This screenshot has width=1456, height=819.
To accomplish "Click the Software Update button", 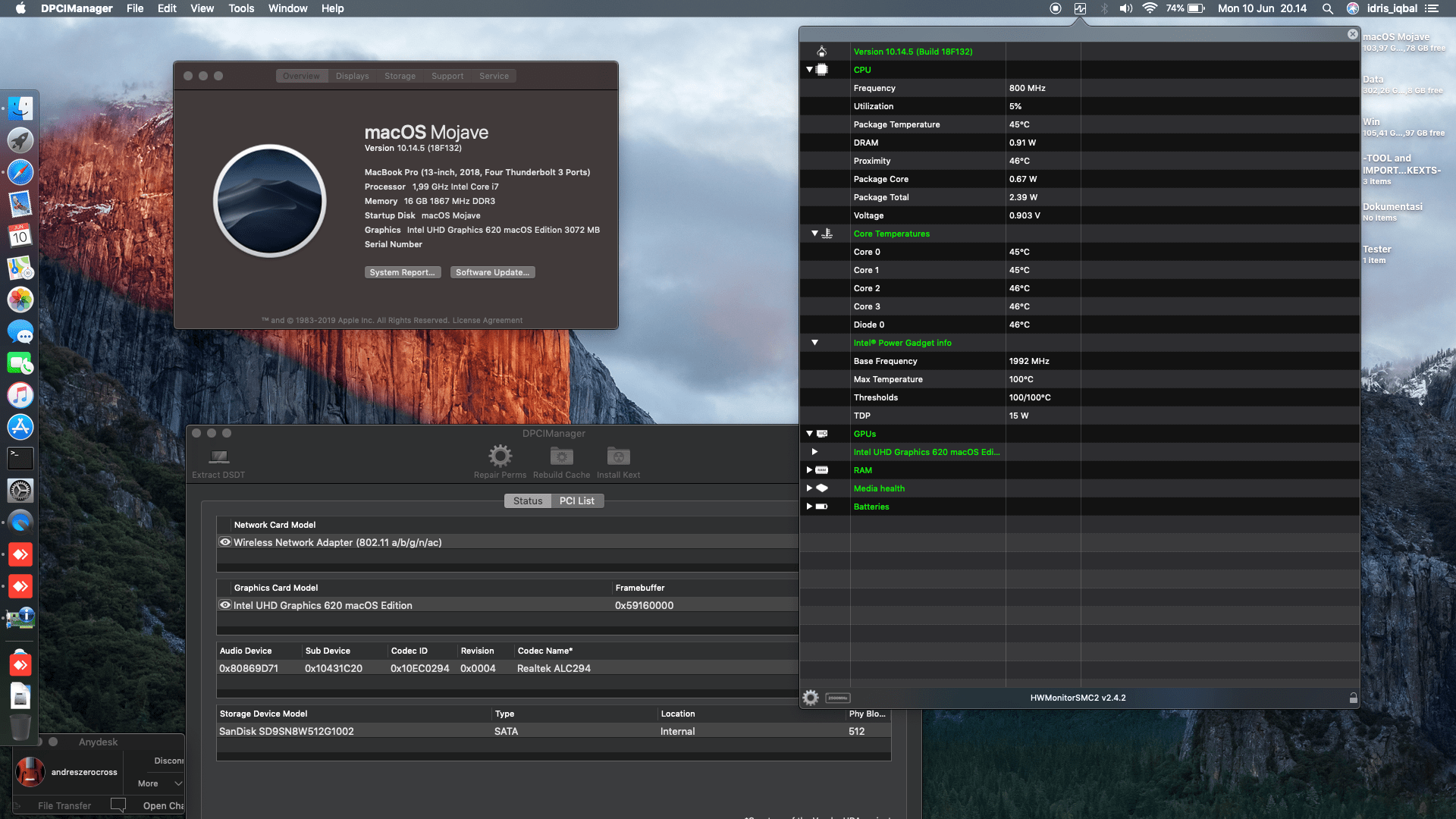I will [x=492, y=271].
